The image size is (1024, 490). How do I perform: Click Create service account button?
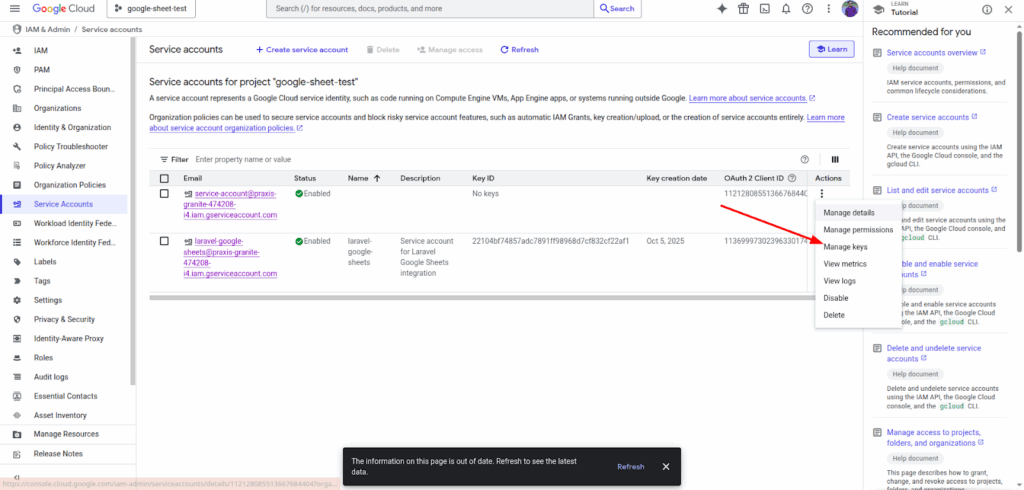(x=302, y=49)
